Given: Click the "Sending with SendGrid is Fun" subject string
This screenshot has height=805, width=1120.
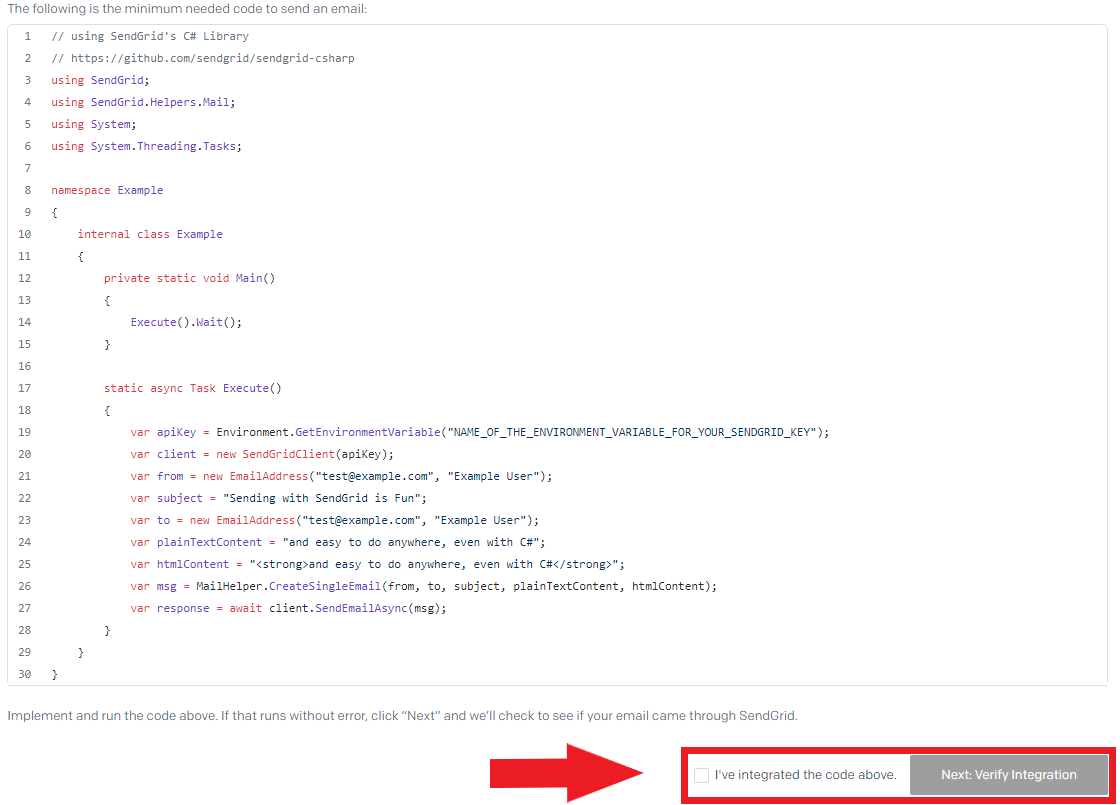Looking at the screenshot, I should pos(326,498).
